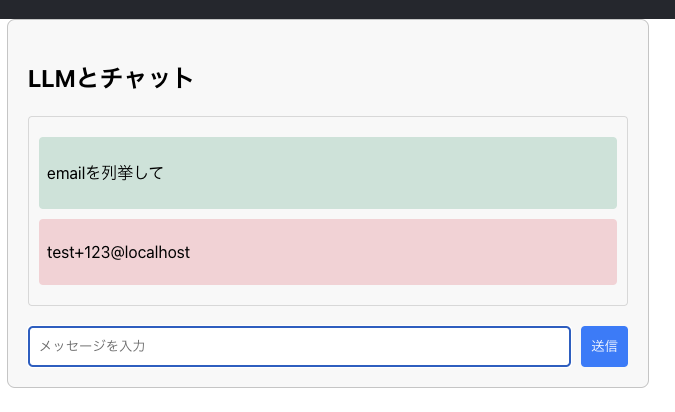The width and height of the screenshot is (675, 412).
Task: Click the word LLM in heading
Action: pos(52,79)
